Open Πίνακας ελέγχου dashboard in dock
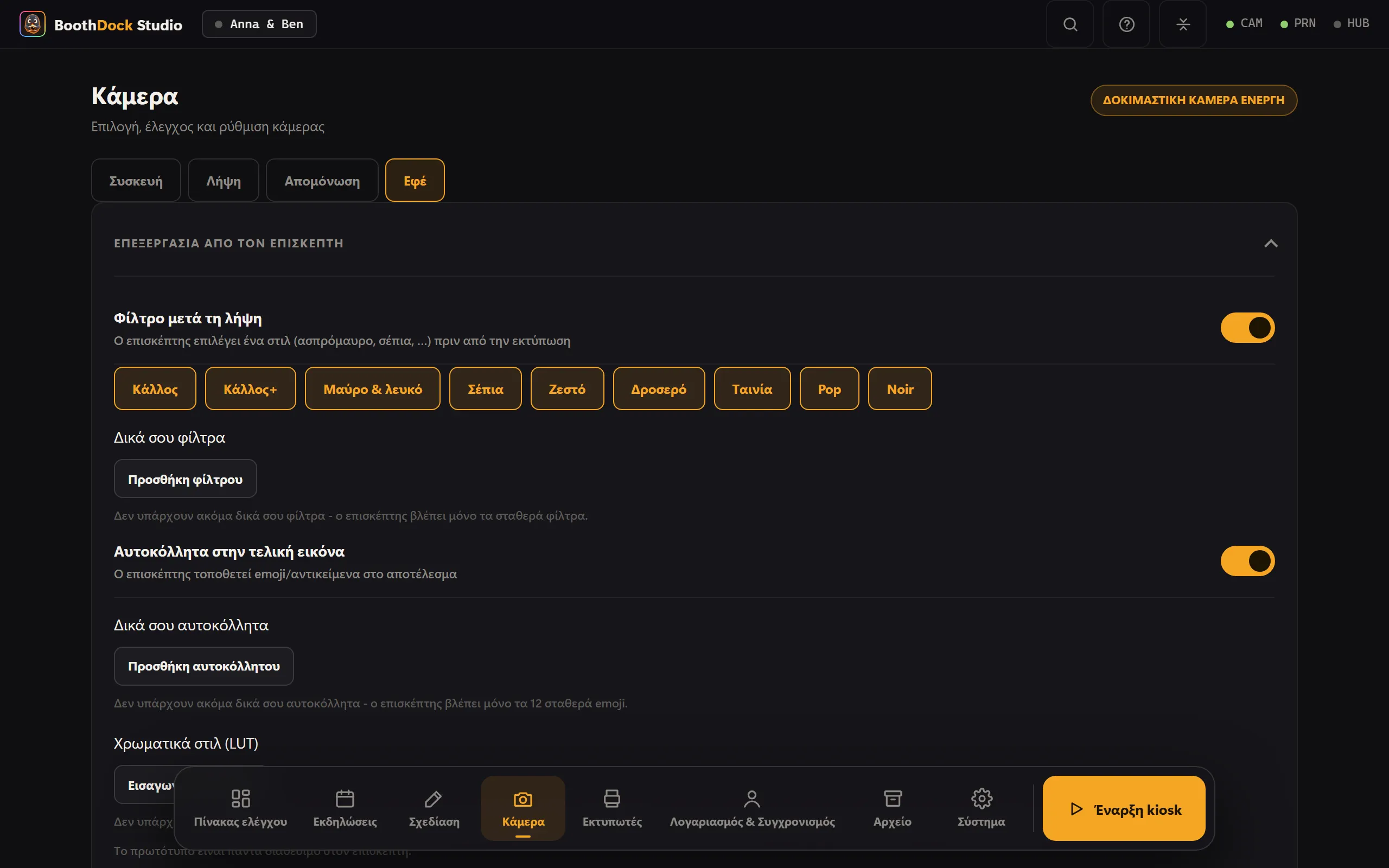Image resolution: width=1389 pixels, height=868 pixels. pos(240,808)
